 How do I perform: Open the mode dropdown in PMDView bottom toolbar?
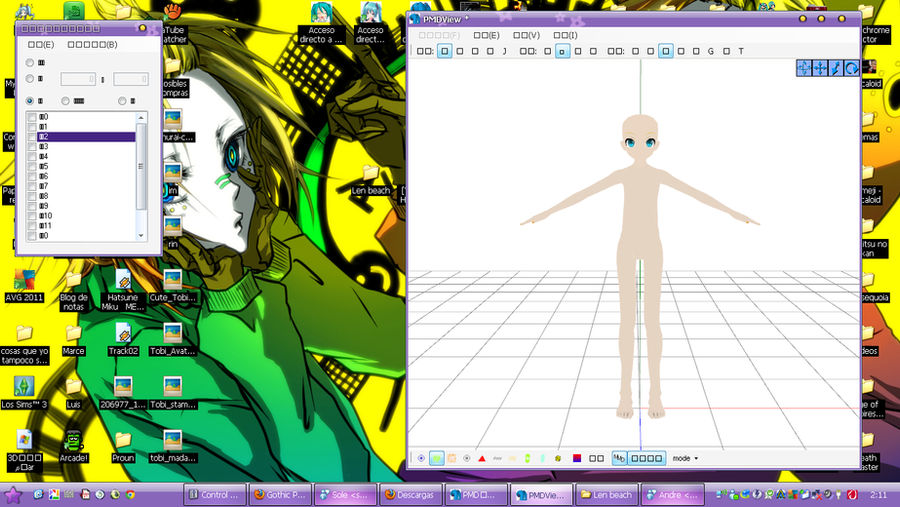(685, 458)
